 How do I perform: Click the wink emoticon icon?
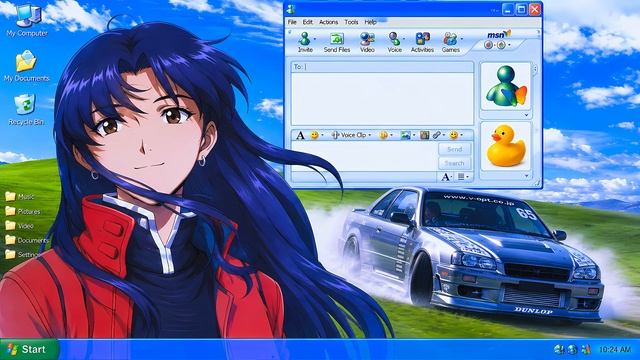383,135
